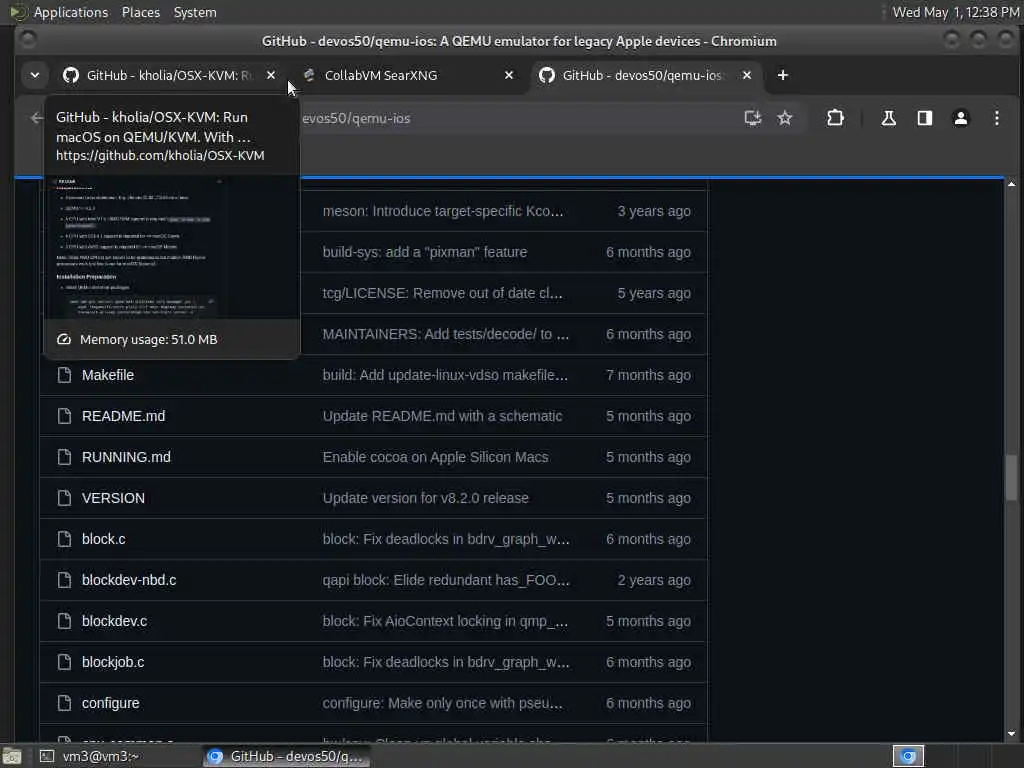Open README.md file
This screenshot has height=768, width=1024.
(123, 416)
